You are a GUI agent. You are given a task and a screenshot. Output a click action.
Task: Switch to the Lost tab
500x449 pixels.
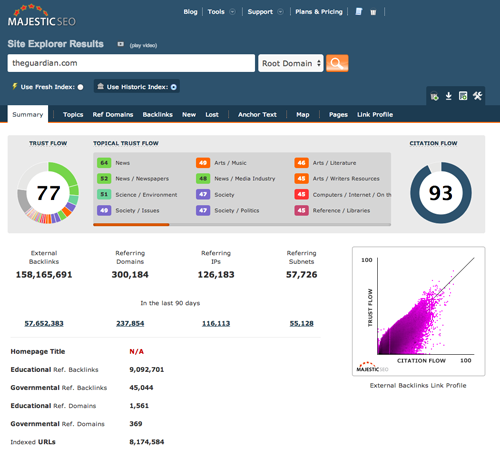point(212,114)
